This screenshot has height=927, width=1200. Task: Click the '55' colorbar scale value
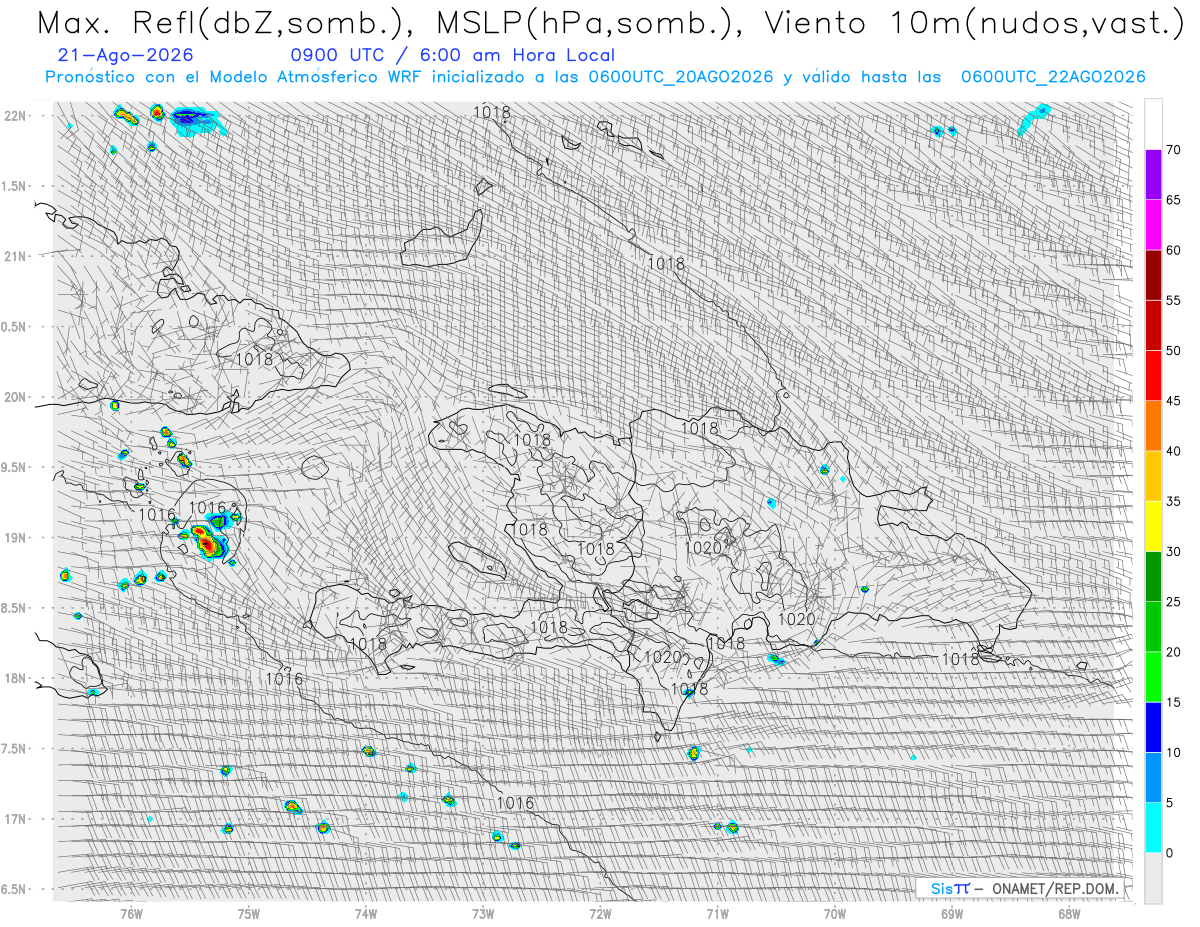tap(1173, 301)
